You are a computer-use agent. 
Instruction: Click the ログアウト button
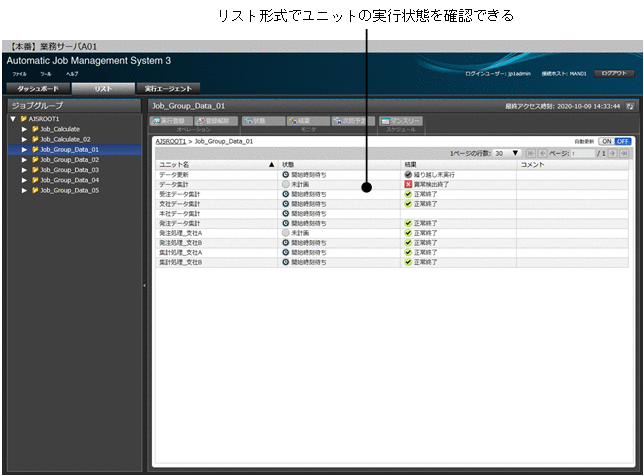coord(615,73)
